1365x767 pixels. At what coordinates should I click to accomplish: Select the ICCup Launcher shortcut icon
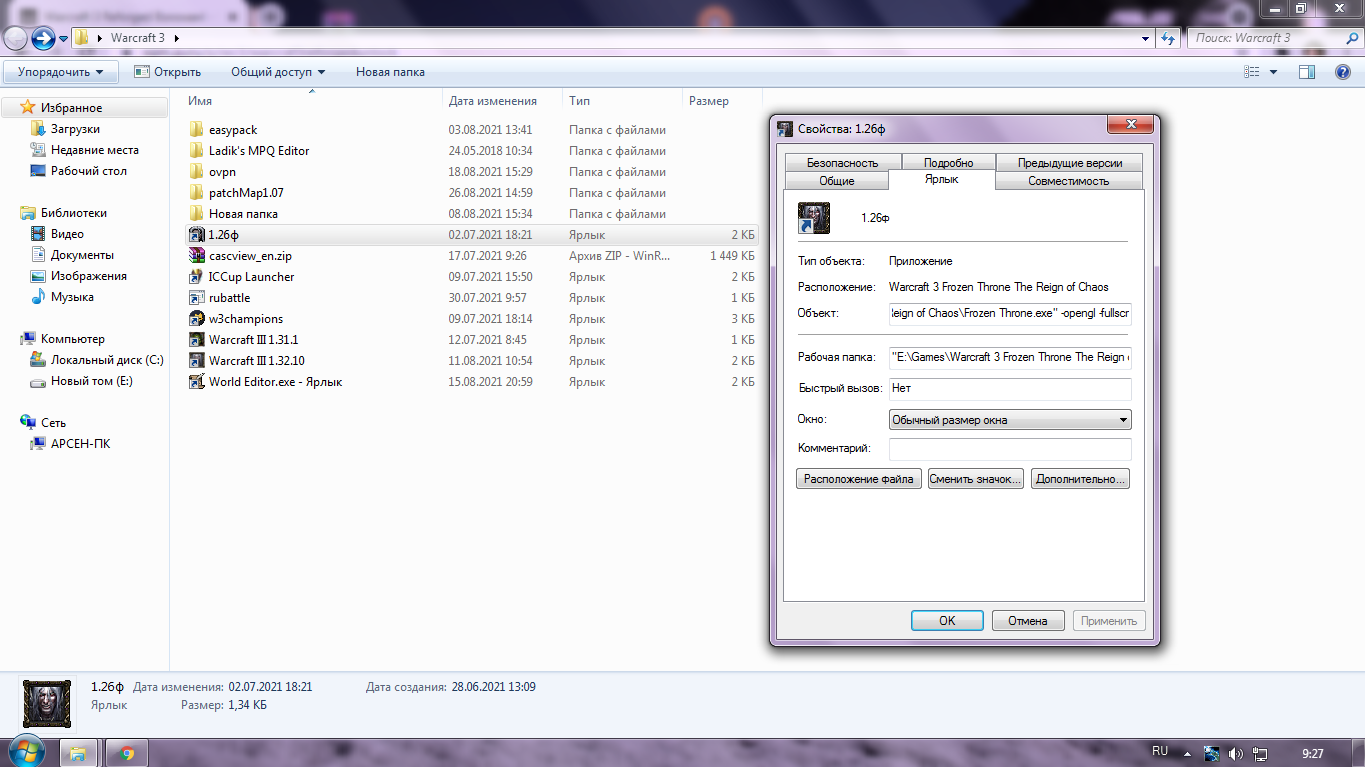[x=196, y=277]
